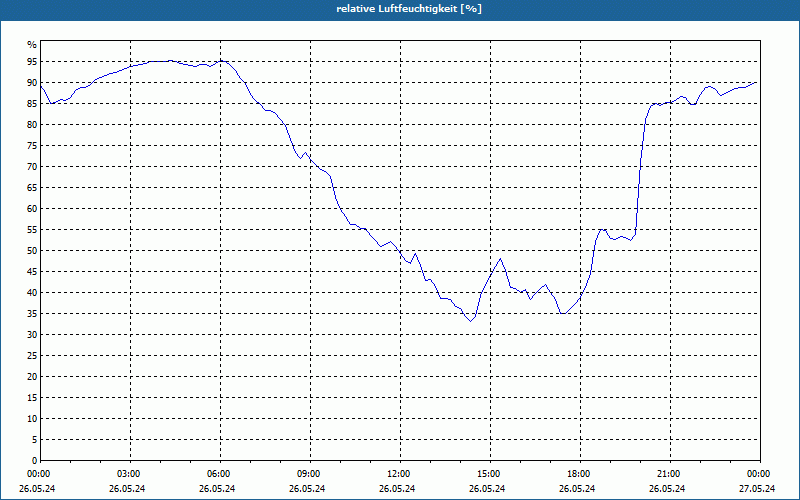This screenshot has height=500, width=800.
Task: Select the 50 y-axis label
Action: 32,251
